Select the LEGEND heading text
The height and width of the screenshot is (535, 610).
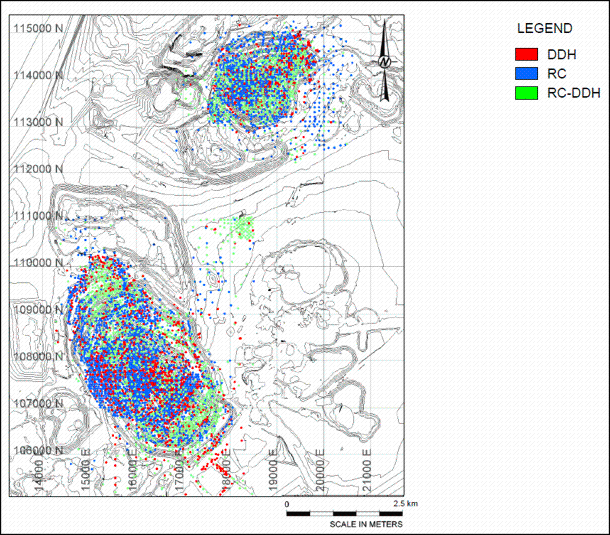tap(545, 28)
